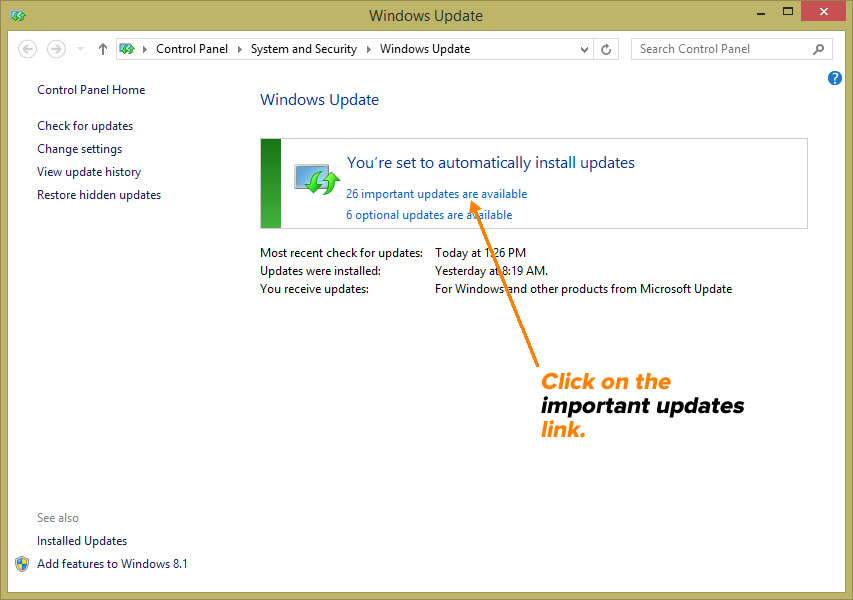Click the "You receive updates:" label
Viewport: 853px width, 600px height.
point(314,289)
